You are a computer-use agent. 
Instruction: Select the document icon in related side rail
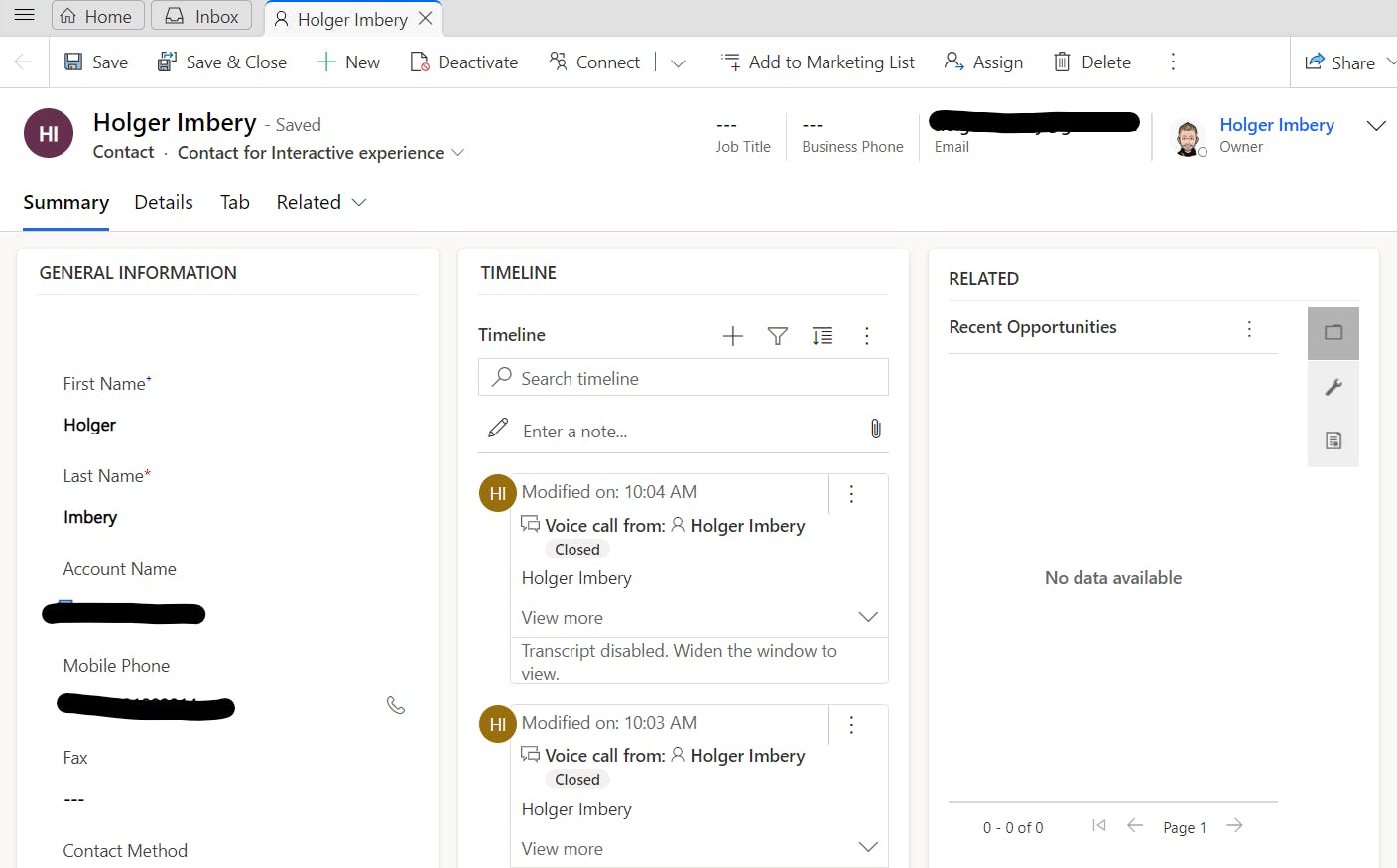[x=1333, y=440]
